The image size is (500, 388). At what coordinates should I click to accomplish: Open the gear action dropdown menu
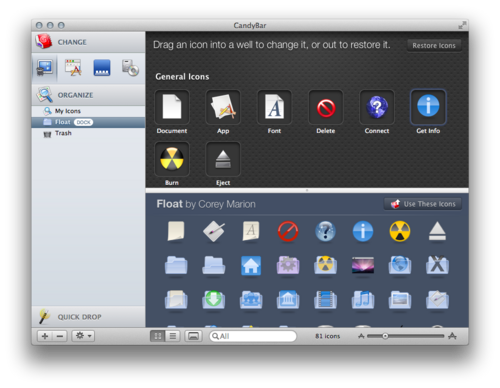tap(83, 336)
